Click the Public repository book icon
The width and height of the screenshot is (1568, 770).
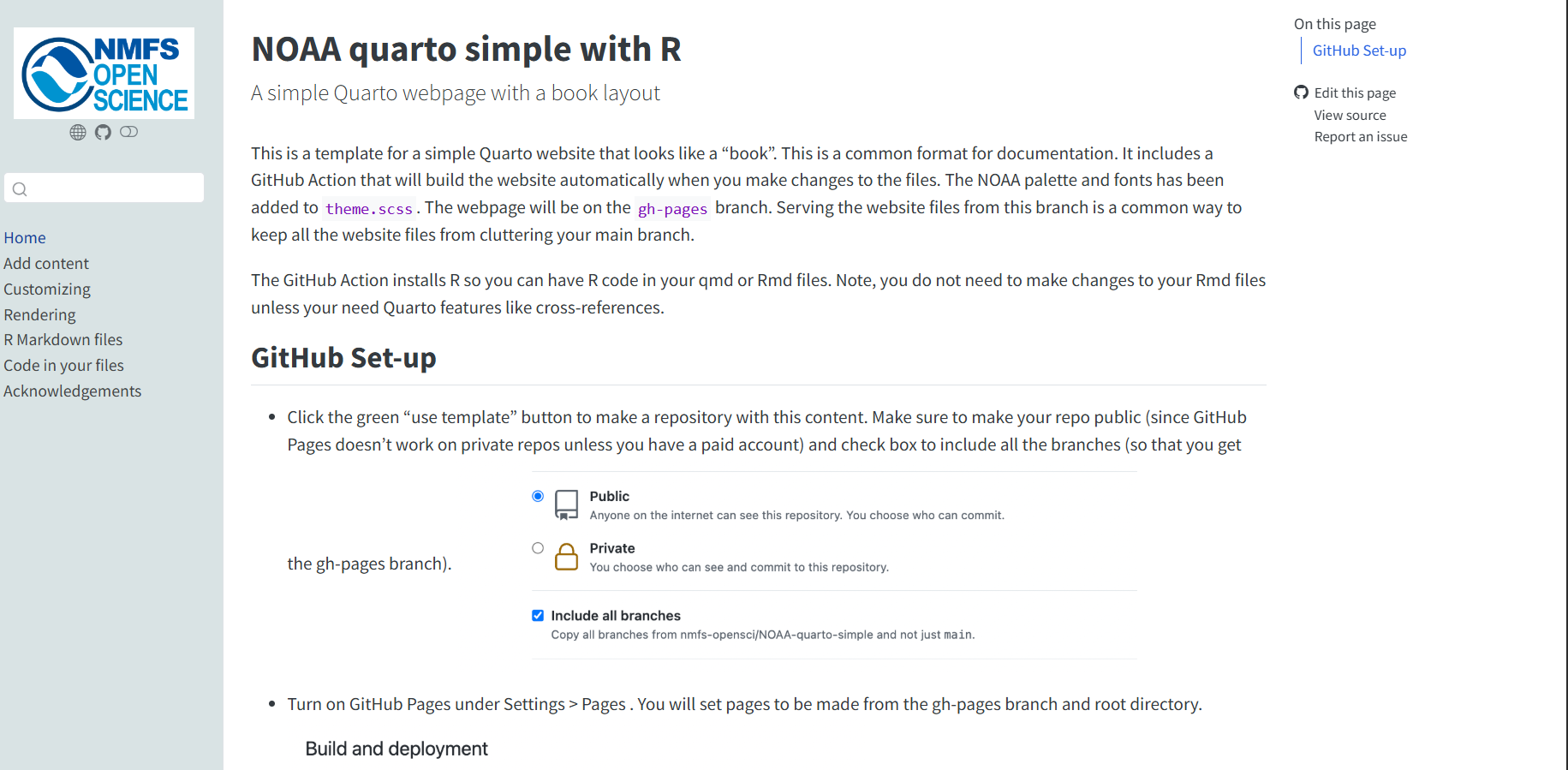(566, 504)
